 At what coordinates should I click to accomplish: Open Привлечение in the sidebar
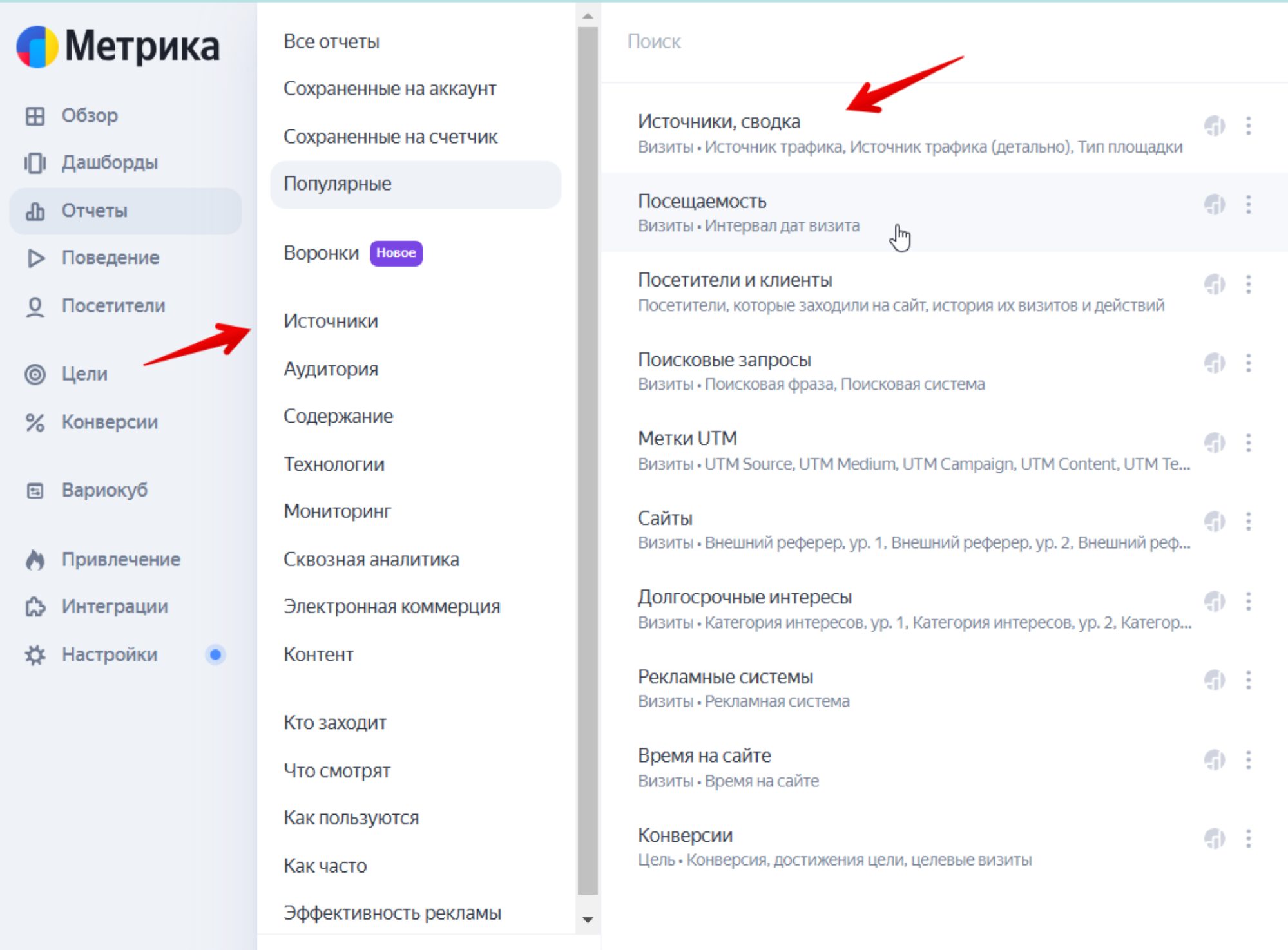tap(102, 560)
